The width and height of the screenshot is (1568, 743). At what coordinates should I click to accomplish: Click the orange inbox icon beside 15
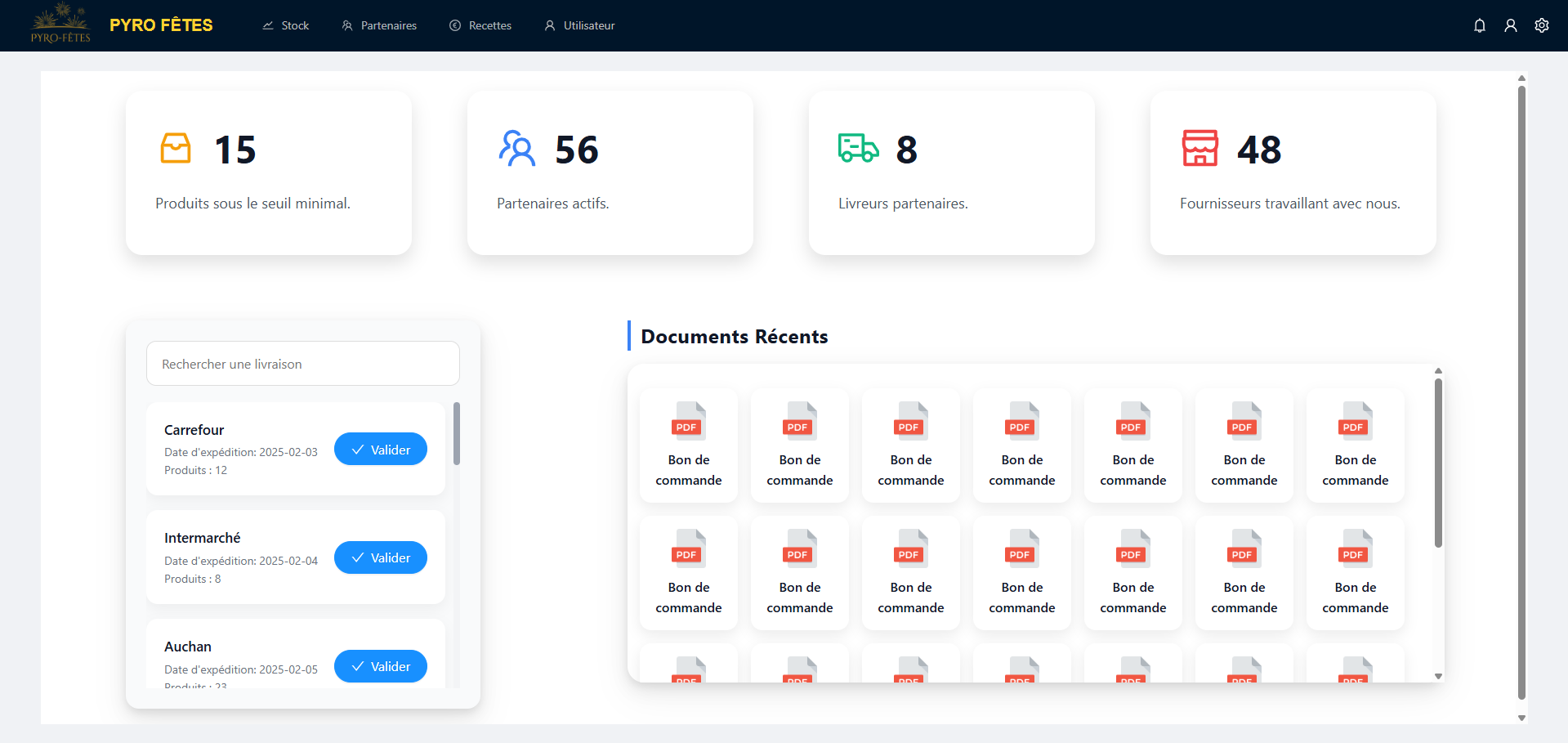pyautogui.click(x=176, y=149)
